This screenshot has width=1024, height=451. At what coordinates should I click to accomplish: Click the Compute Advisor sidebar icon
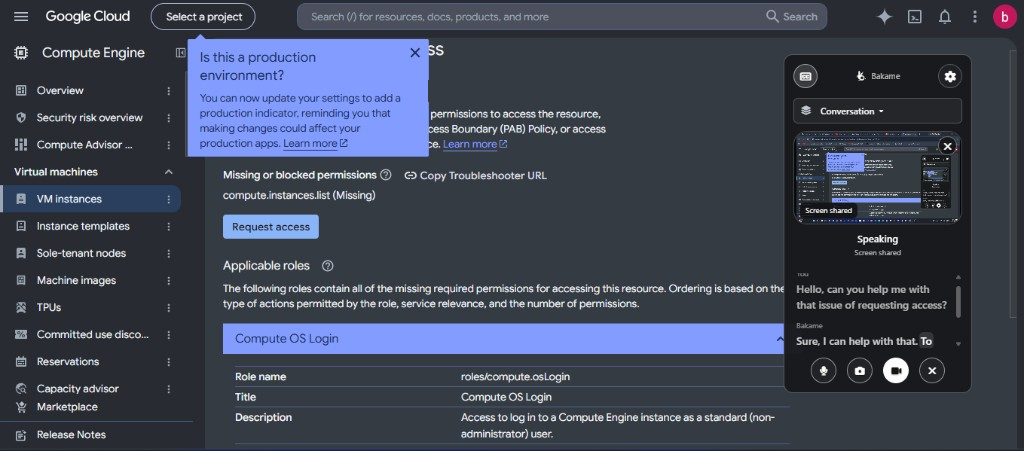coord(21,145)
